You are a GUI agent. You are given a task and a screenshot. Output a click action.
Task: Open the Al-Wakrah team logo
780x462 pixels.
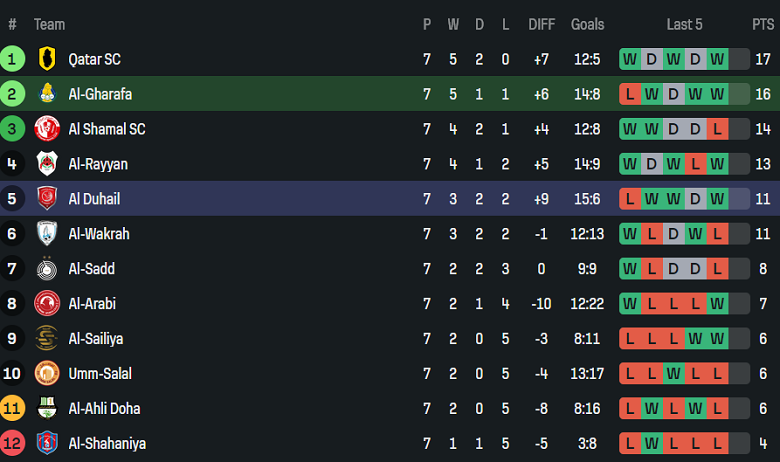pyautogui.click(x=47, y=234)
